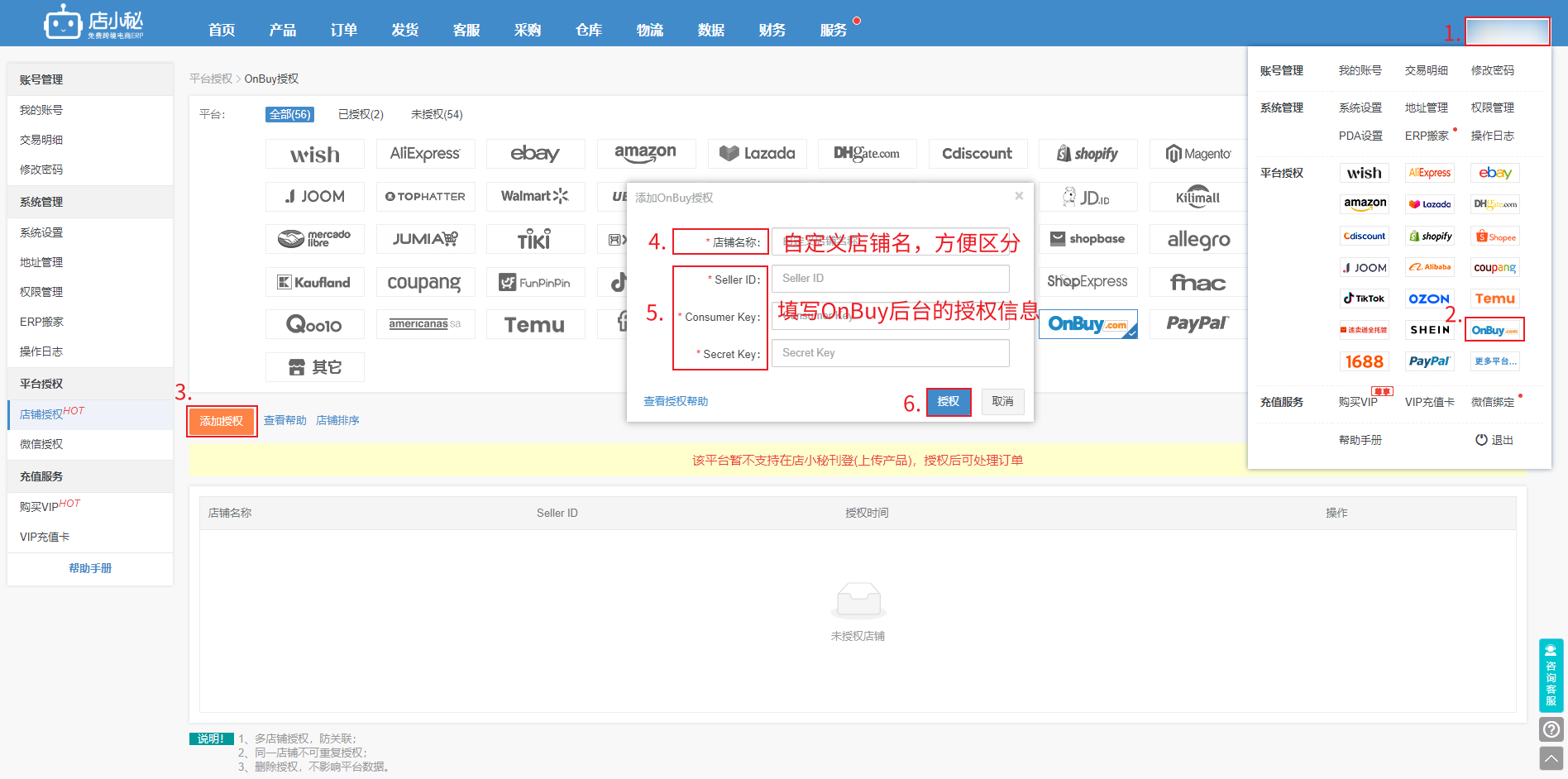
Task: Select the TIKI platform tile
Action: (536, 239)
